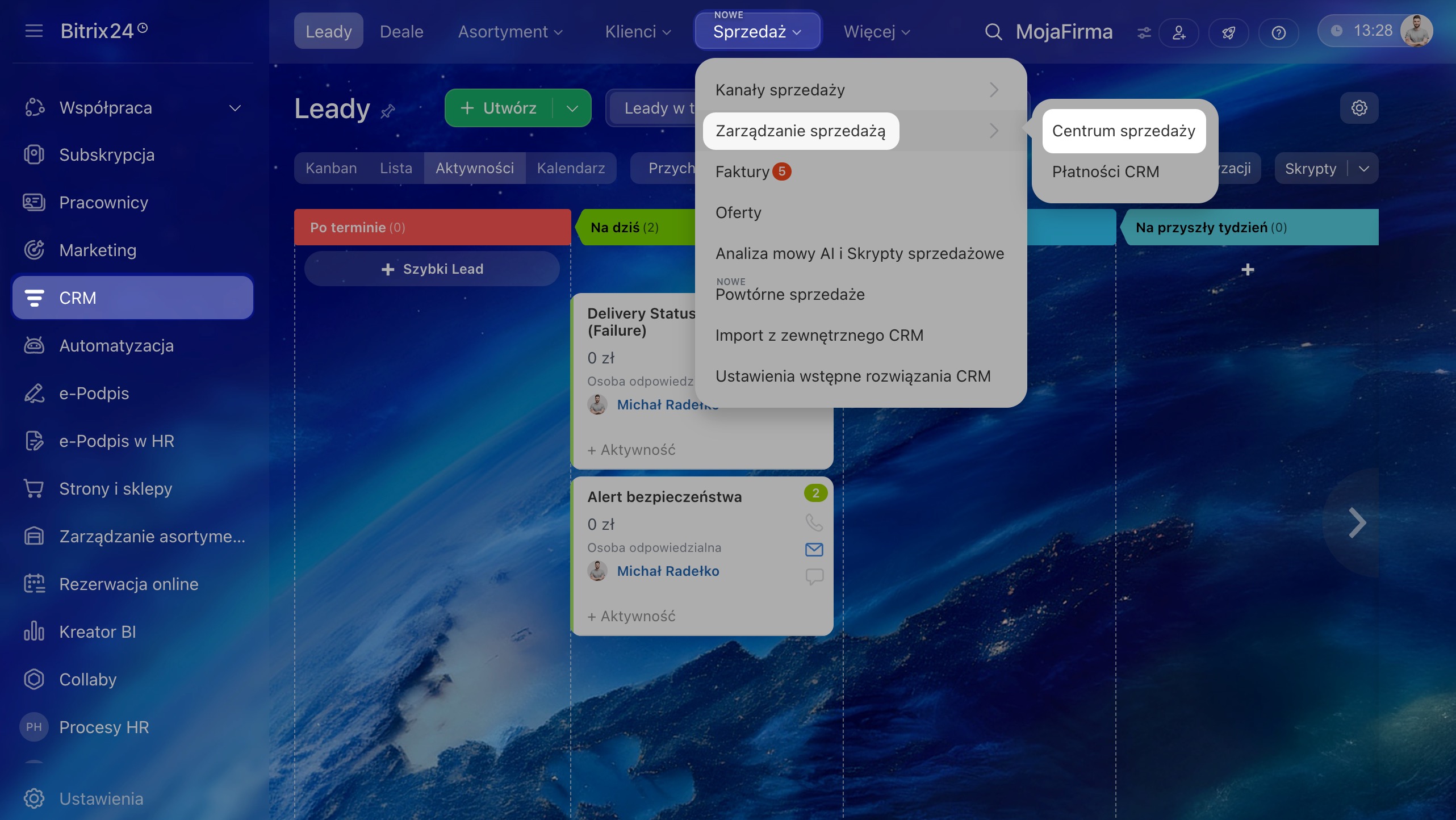
Task: Click the hamburger menu icon
Action: tap(34, 31)
